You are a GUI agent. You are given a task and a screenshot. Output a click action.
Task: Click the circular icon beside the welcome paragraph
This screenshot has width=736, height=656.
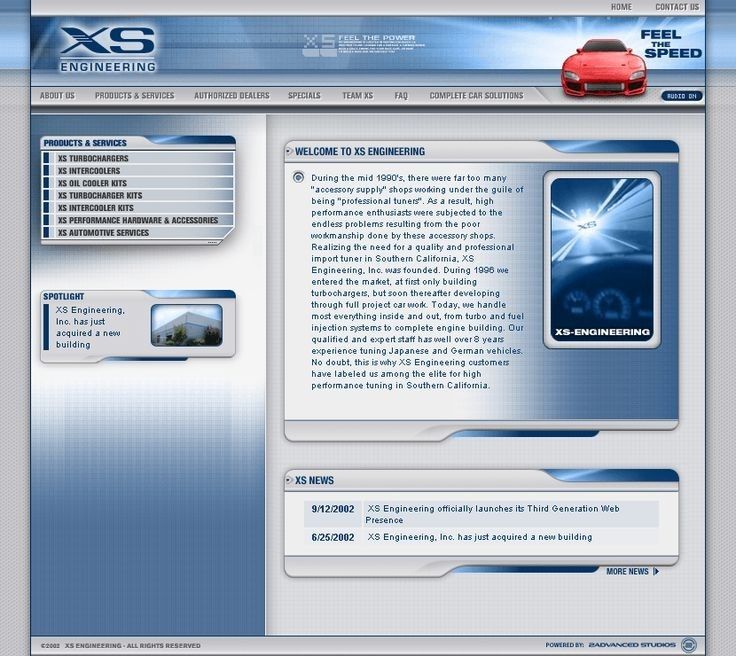299,177
